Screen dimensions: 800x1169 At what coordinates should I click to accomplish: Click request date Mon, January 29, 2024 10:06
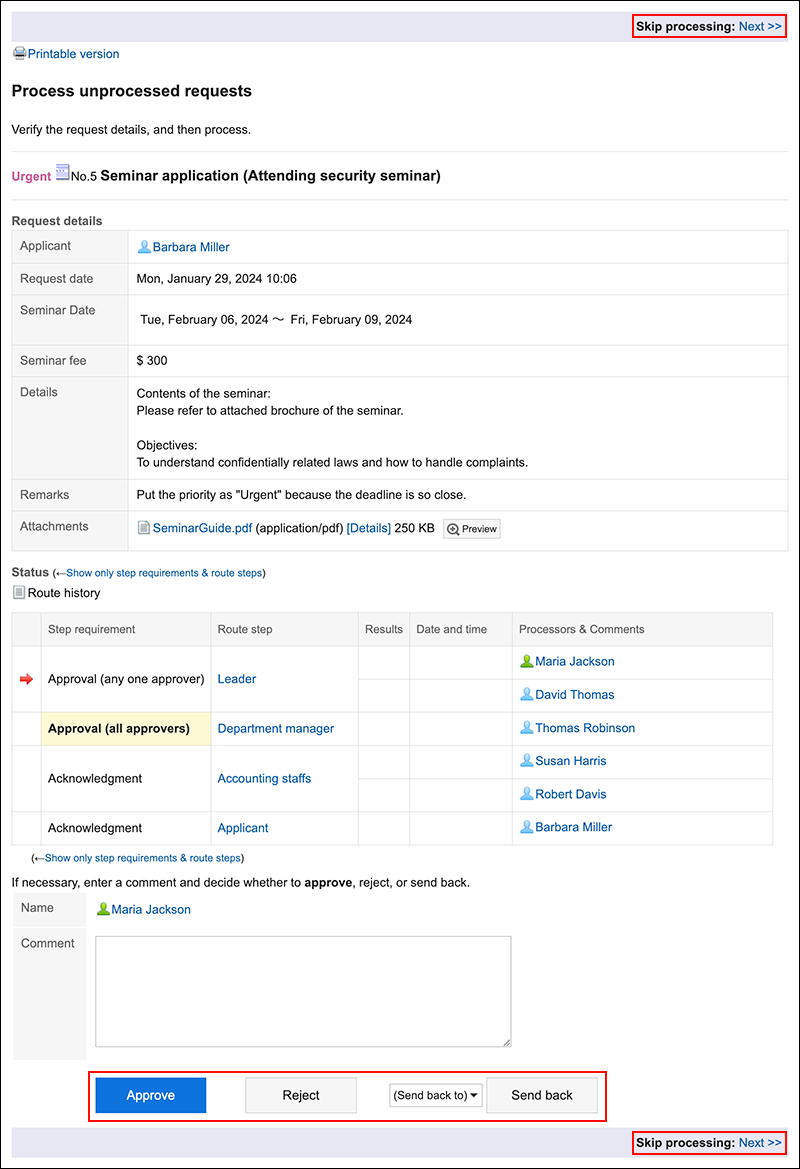tap(216, 278)
